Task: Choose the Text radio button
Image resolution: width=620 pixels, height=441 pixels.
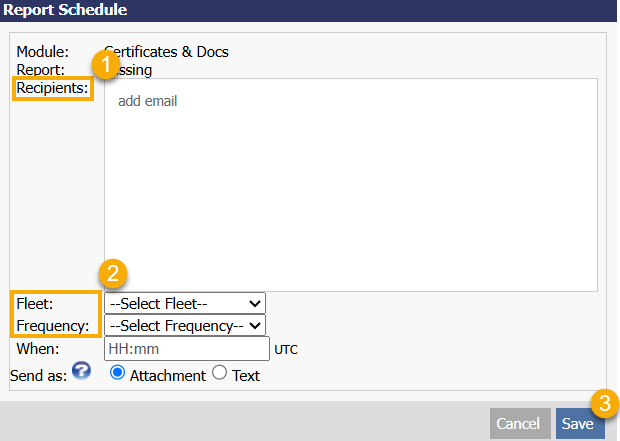Action: pyautogui.click(x=220, y=374)
